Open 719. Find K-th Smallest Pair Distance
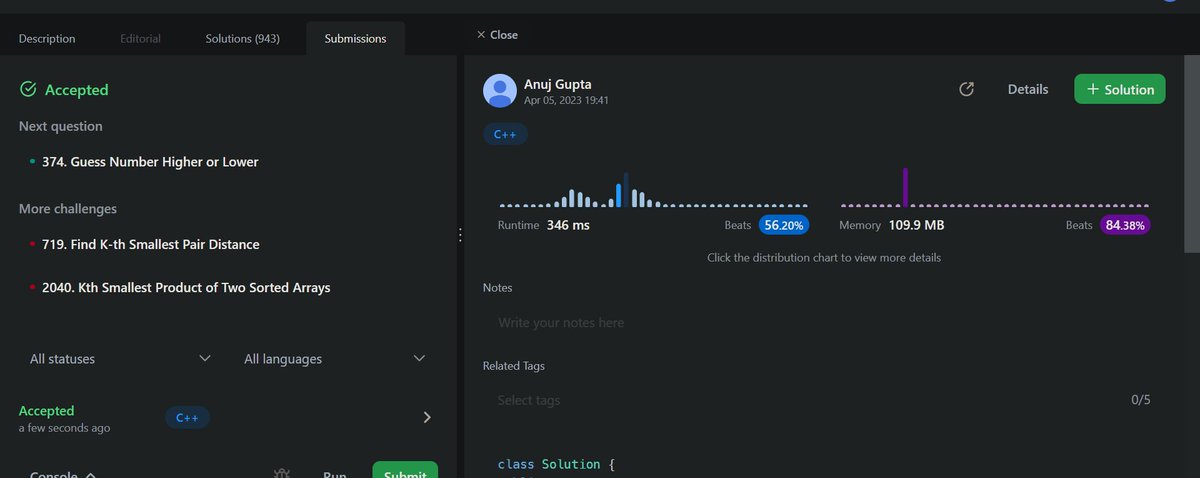1200x478 pixels. [150, 244]
